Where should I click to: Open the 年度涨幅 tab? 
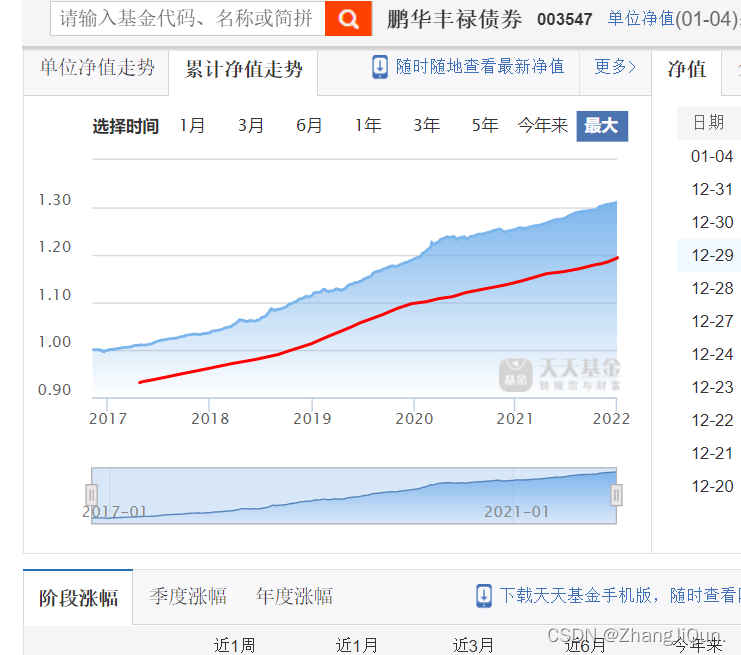pyautogui.click(x=294, y=596)
